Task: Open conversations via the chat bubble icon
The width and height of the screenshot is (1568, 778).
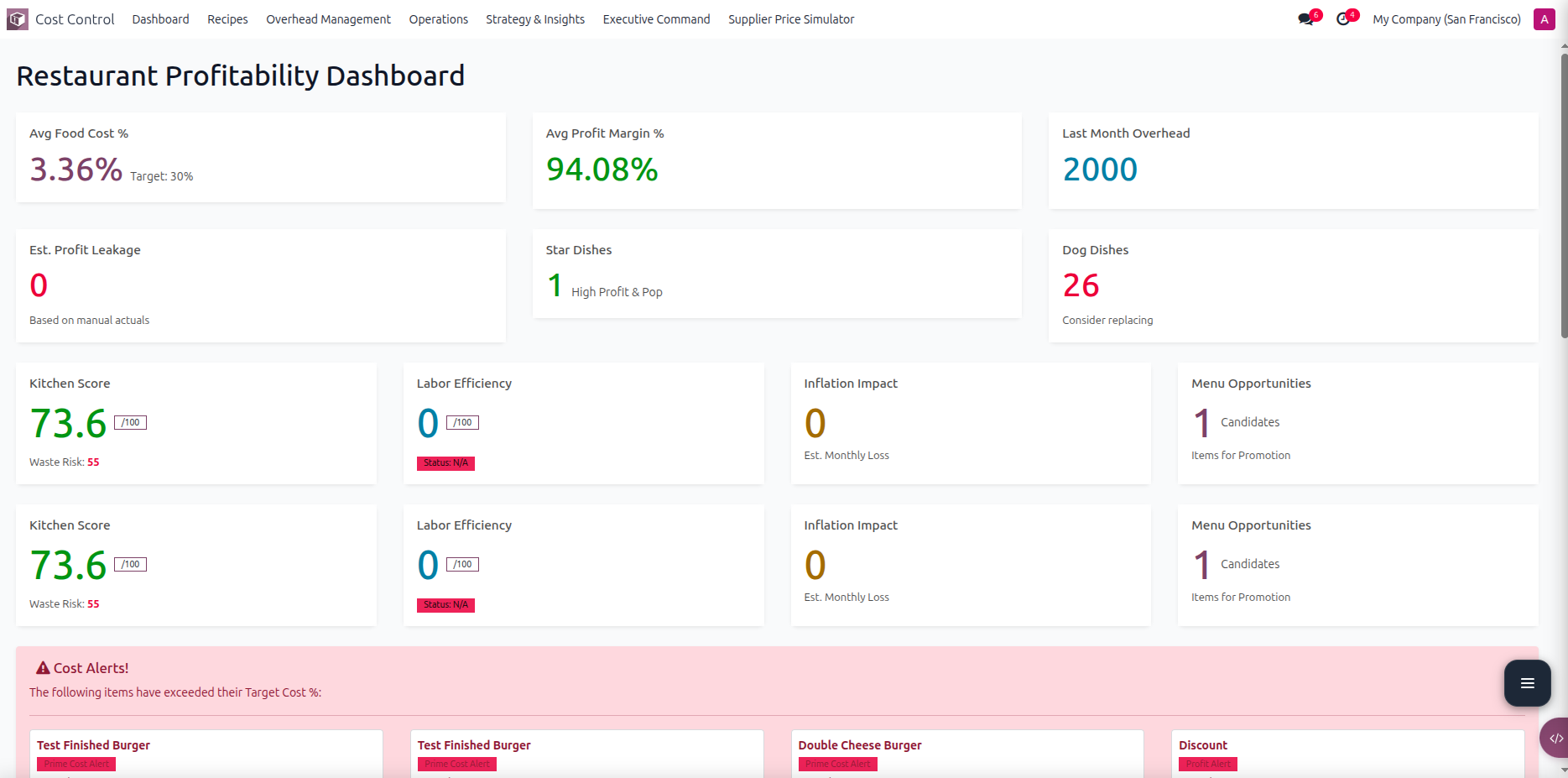Action: point(1305,18)
